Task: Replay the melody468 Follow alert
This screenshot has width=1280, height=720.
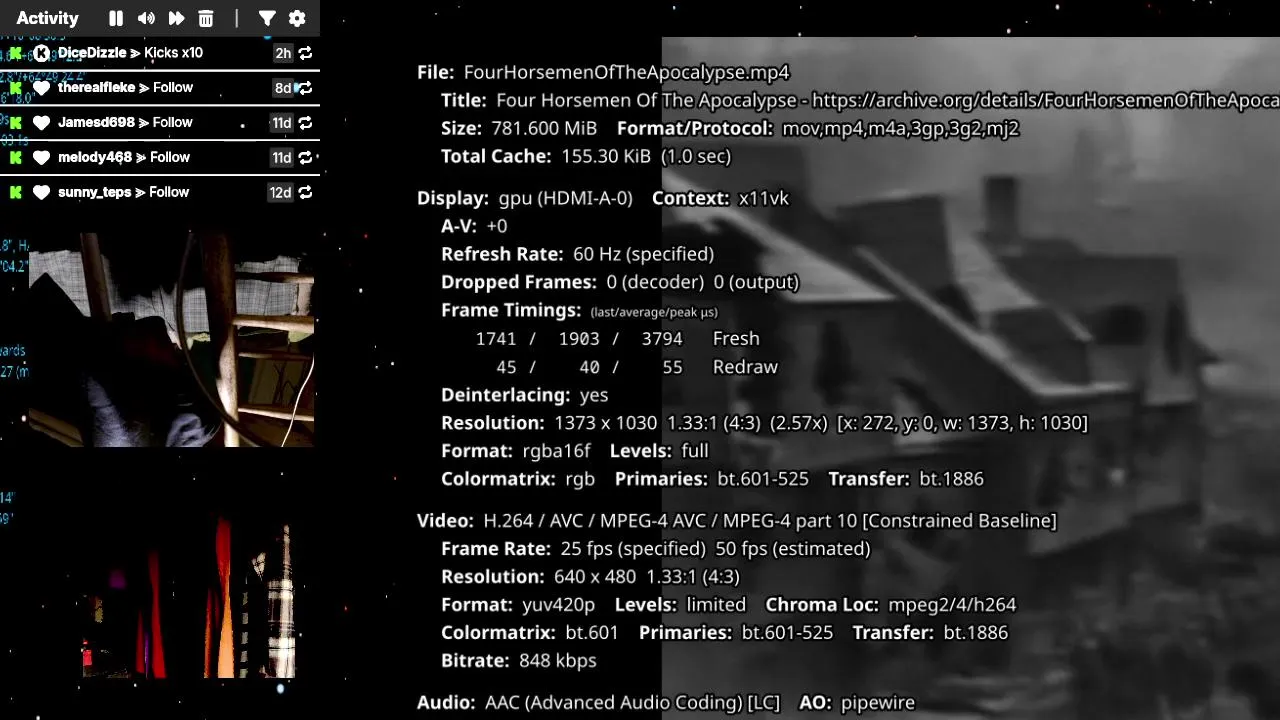Action: point(305,158)
